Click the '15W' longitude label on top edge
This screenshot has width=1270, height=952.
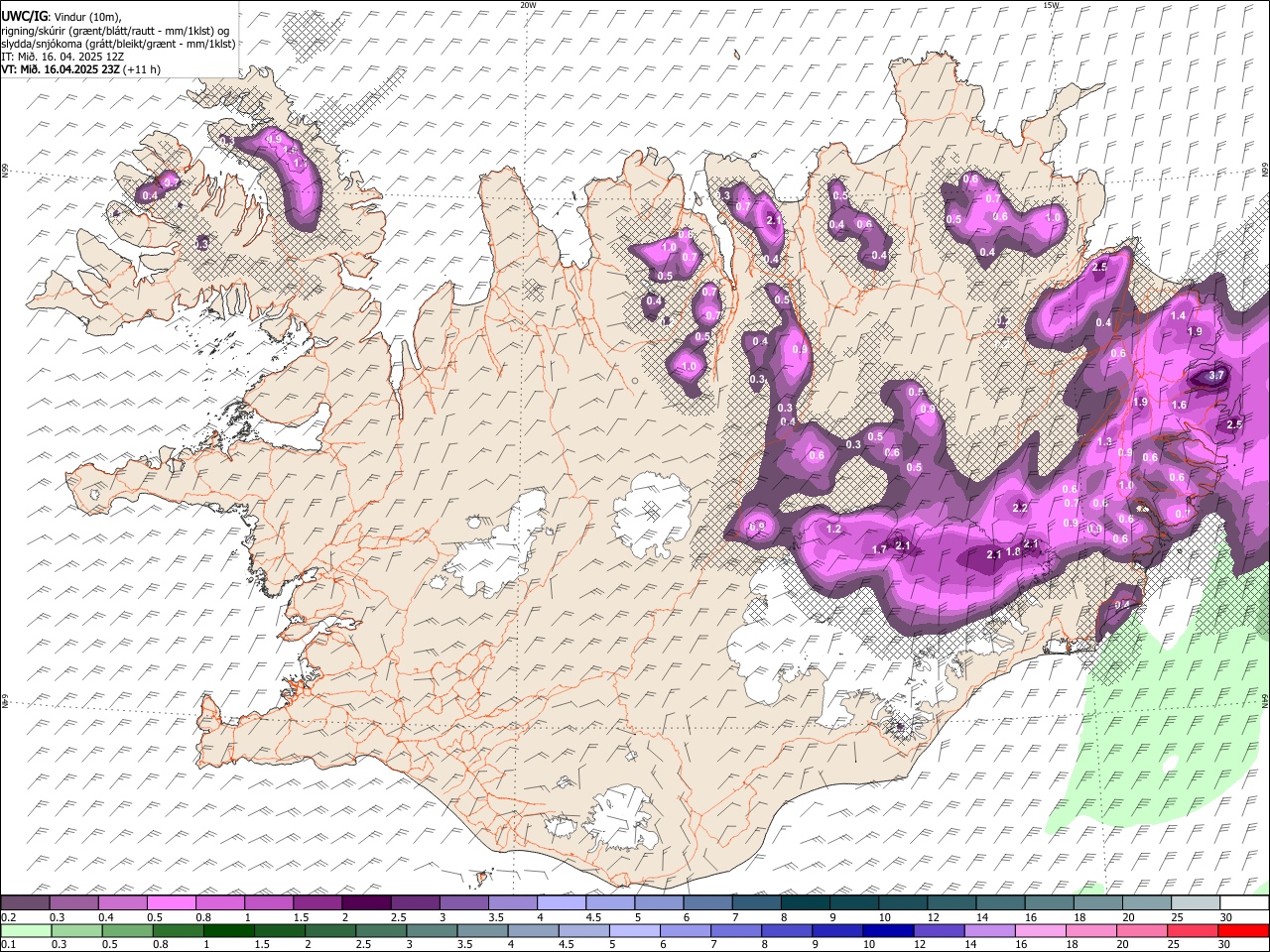tap(1051, 5)
